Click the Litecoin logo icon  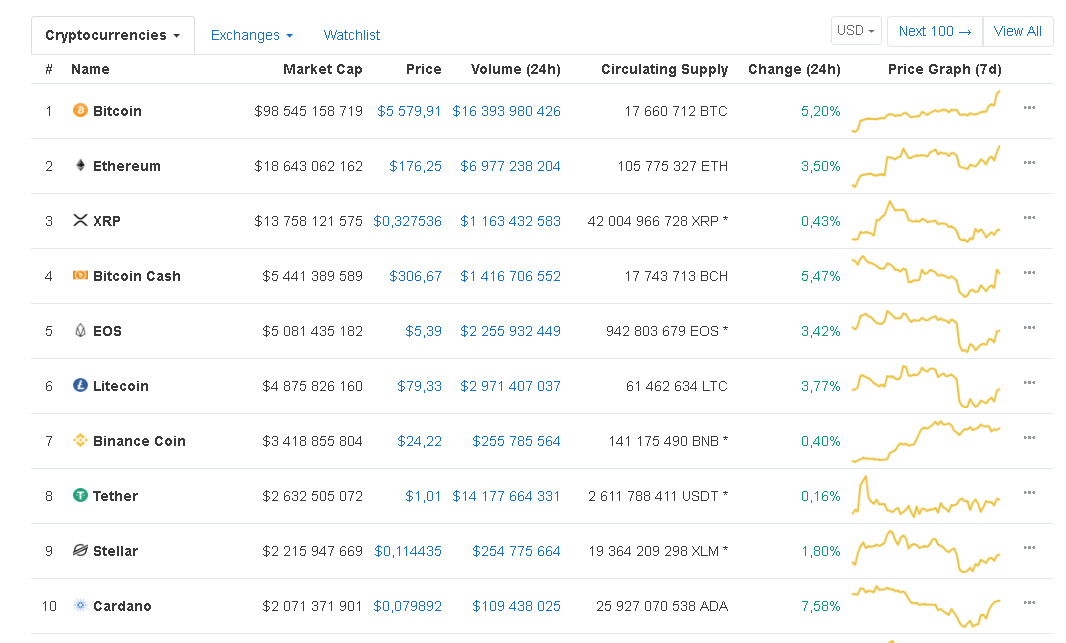81,386
